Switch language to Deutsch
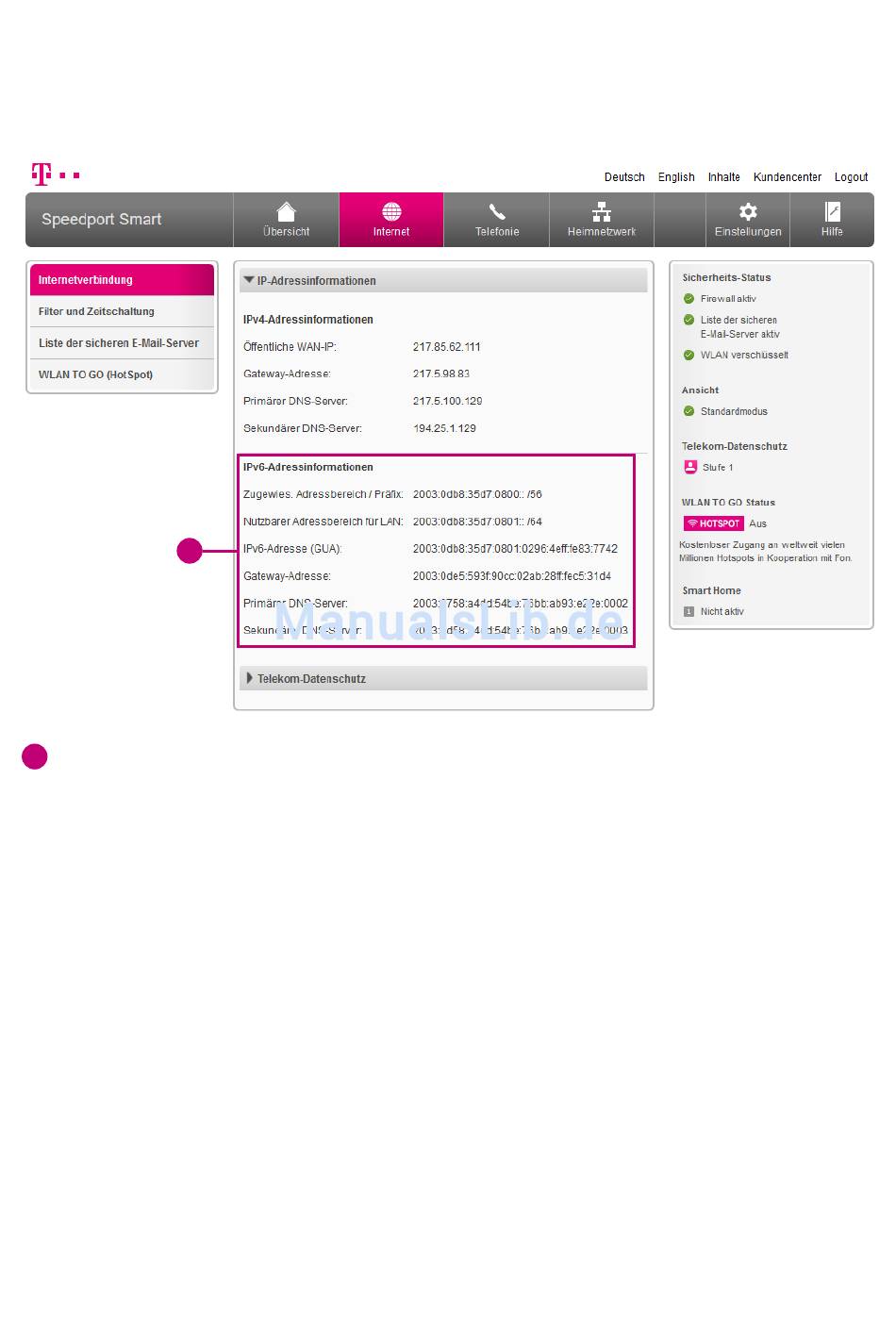896x1344 pixels. (x=624, y=177)
